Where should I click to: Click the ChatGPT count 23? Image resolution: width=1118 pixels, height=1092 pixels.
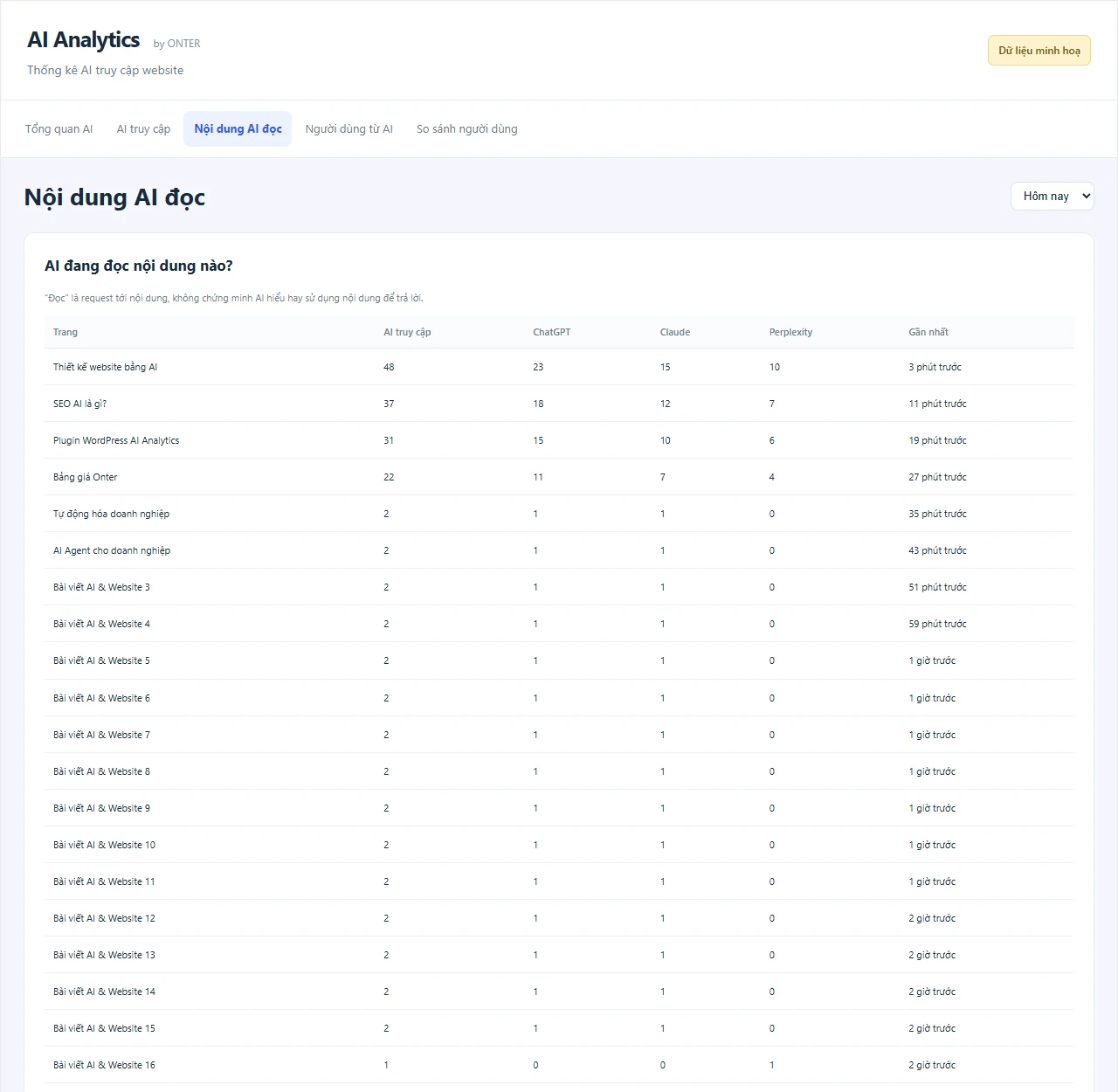[x=538, y=367]
